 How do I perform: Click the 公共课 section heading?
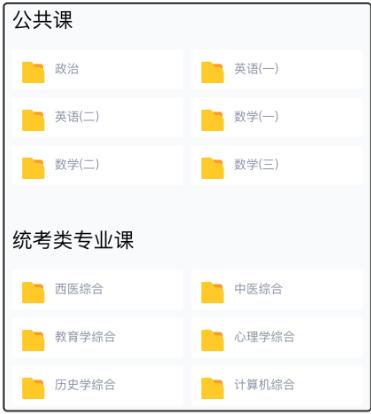tap(43, 20)
